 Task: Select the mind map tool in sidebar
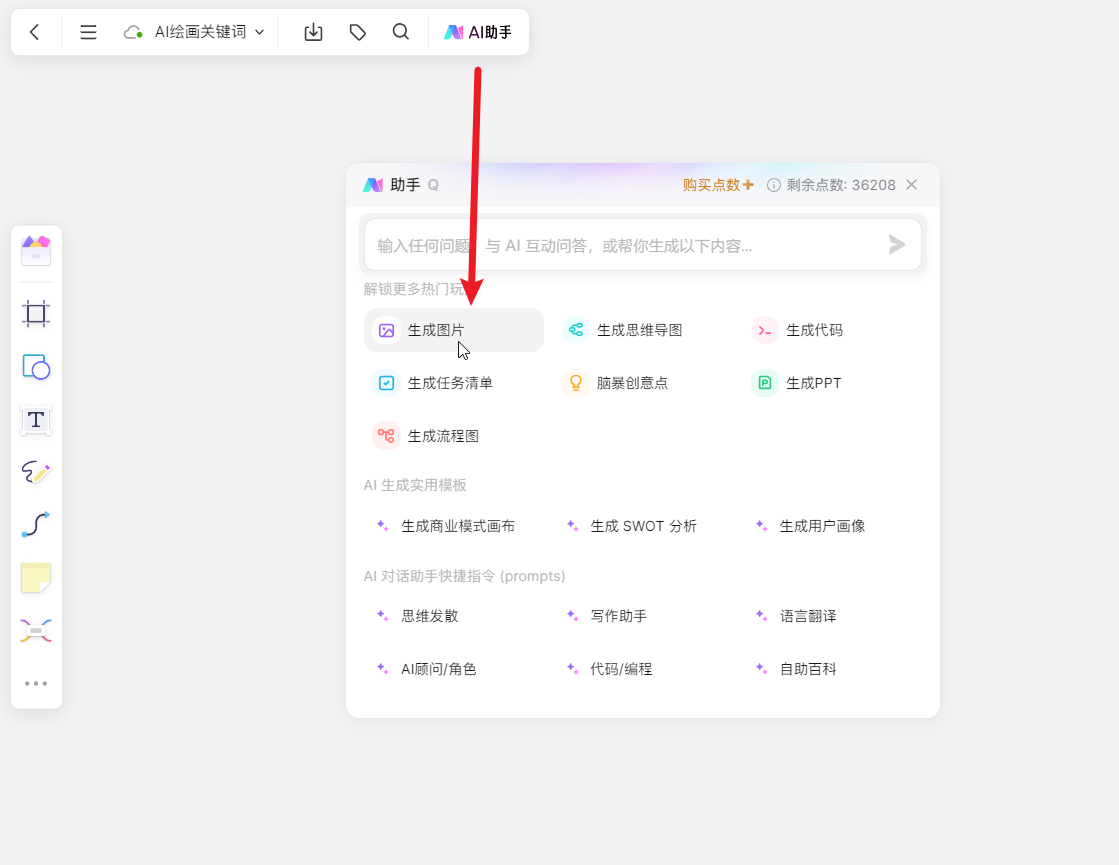pyautogui.click(x=36, y=631)
